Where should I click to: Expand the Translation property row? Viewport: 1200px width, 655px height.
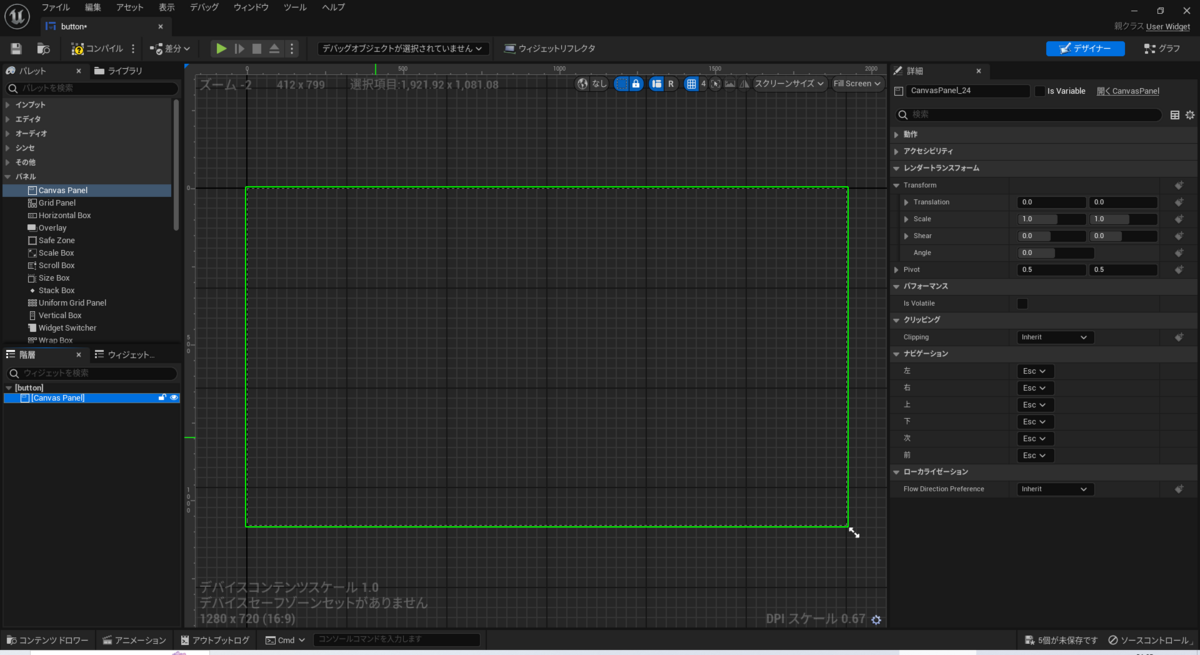tap(906, 202)
